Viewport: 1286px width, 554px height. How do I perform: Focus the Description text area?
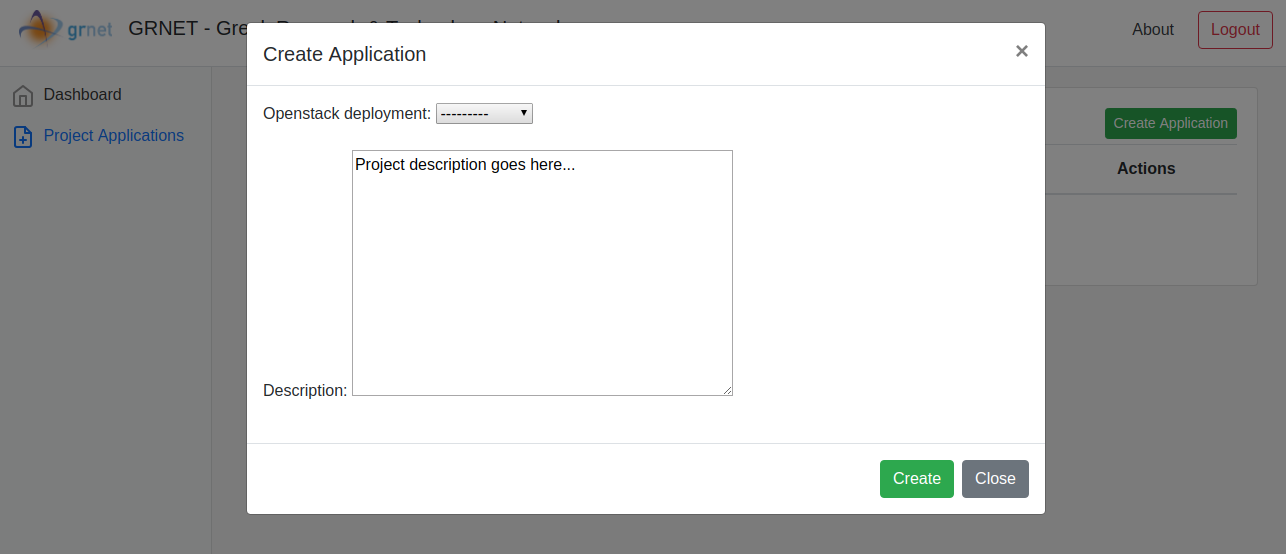542,273
